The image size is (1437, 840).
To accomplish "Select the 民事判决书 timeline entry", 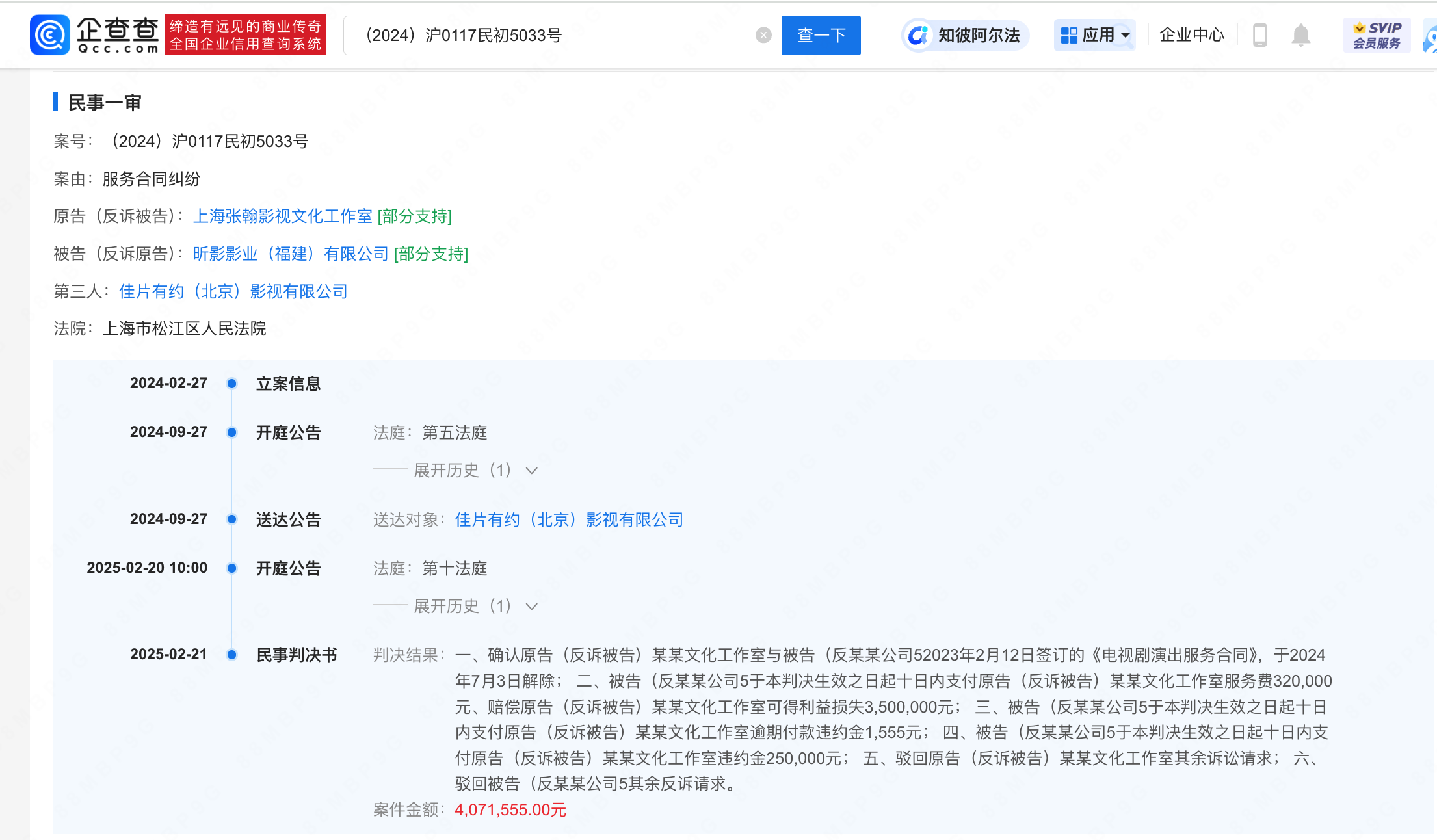I will pyautogui.click(x=297, y=655).
